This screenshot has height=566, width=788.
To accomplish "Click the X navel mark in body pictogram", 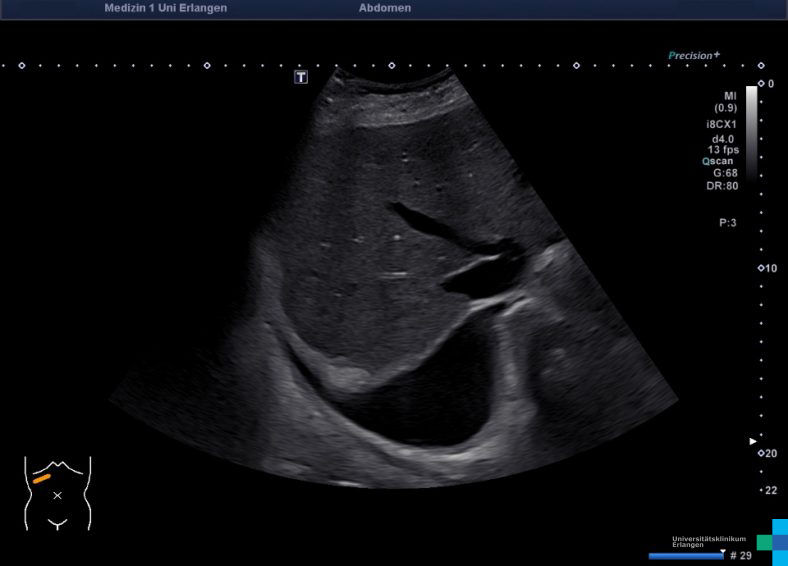I will (x=57, y=495).
